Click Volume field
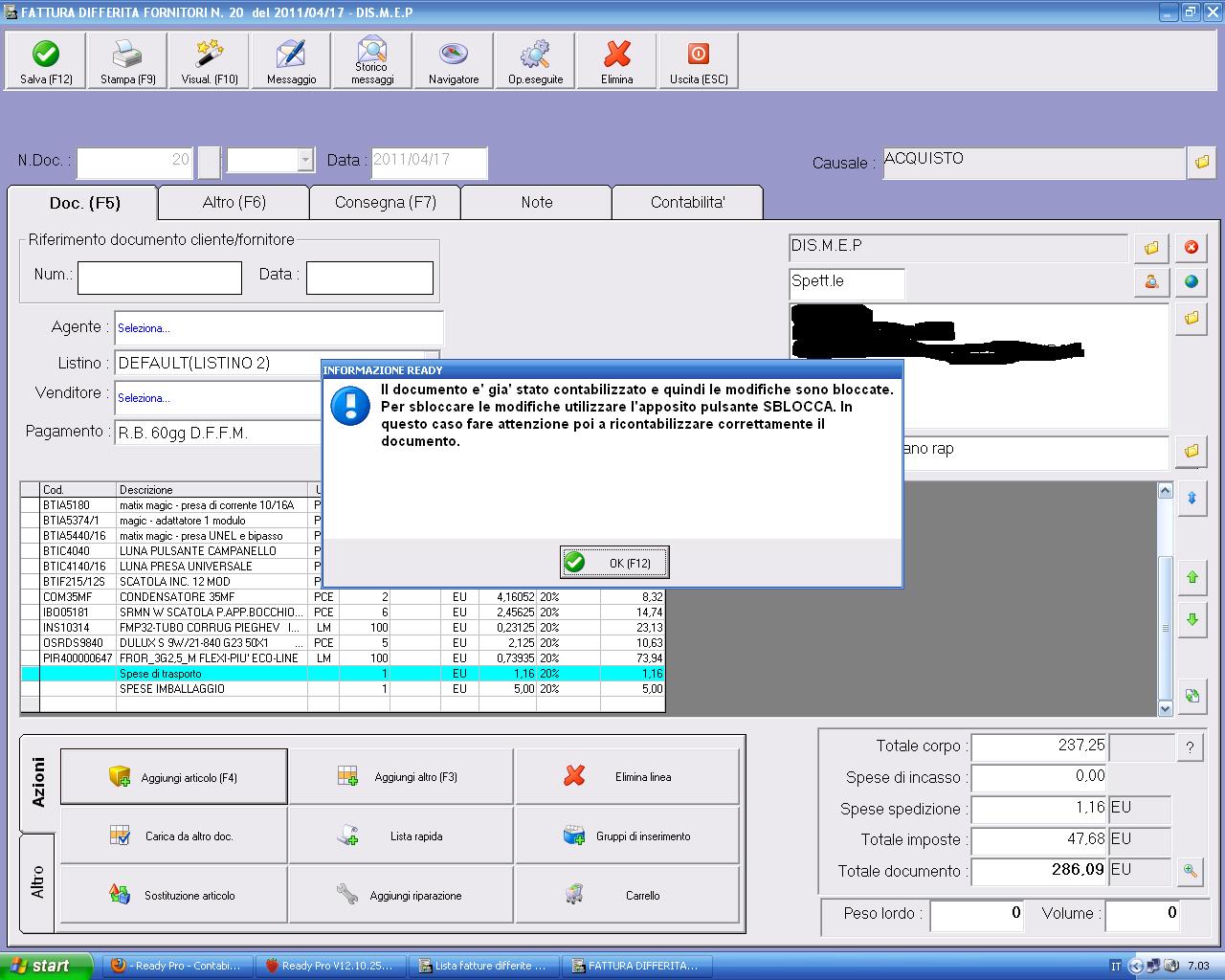The image size is (1225, 980). coord(1142,915)
